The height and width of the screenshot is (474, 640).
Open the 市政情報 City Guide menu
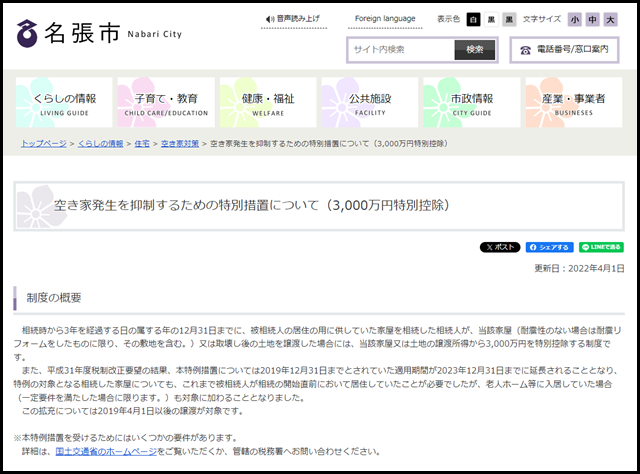tap(472, 102)
